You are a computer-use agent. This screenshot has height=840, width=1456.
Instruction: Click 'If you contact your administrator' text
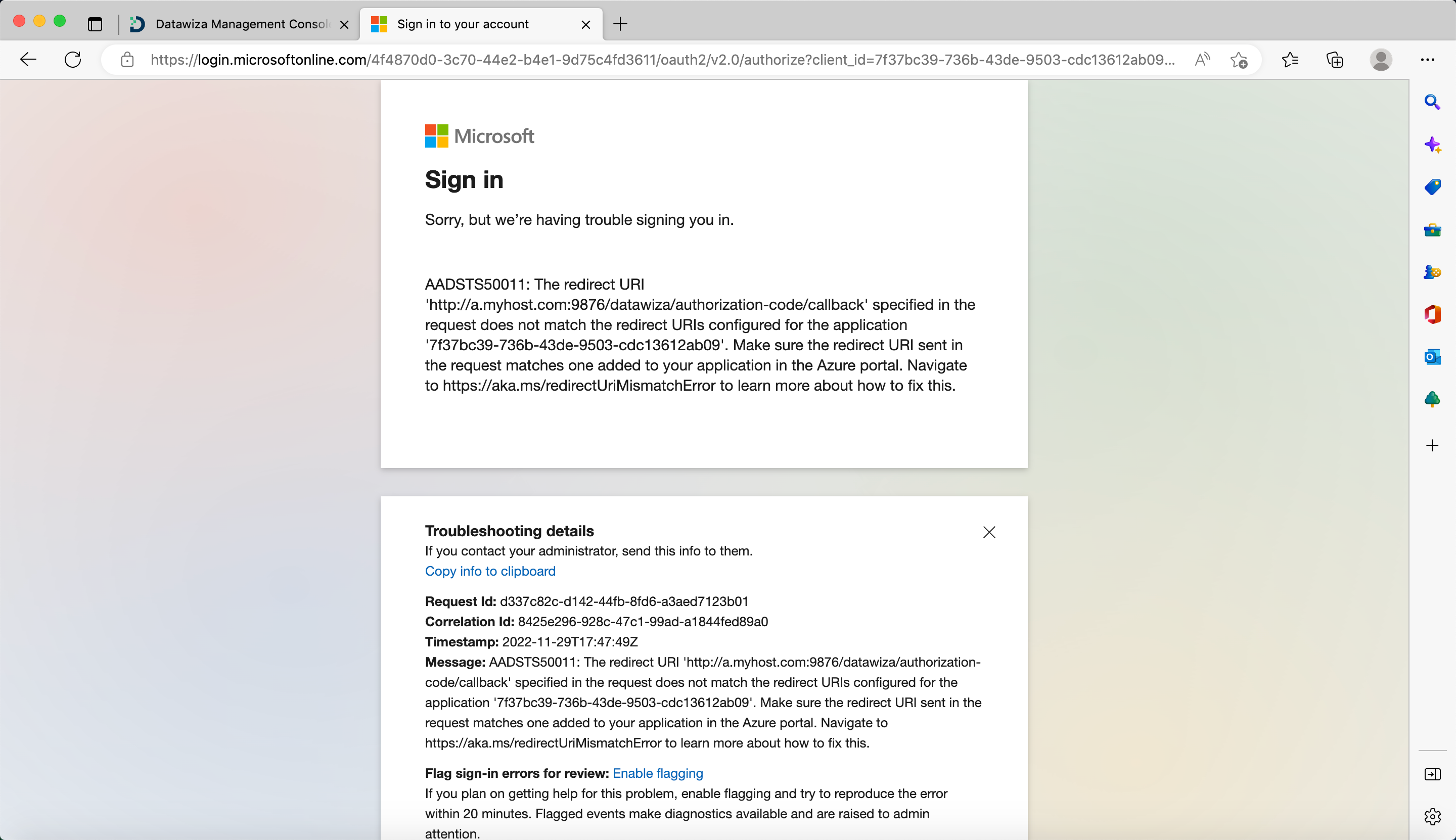588,551
